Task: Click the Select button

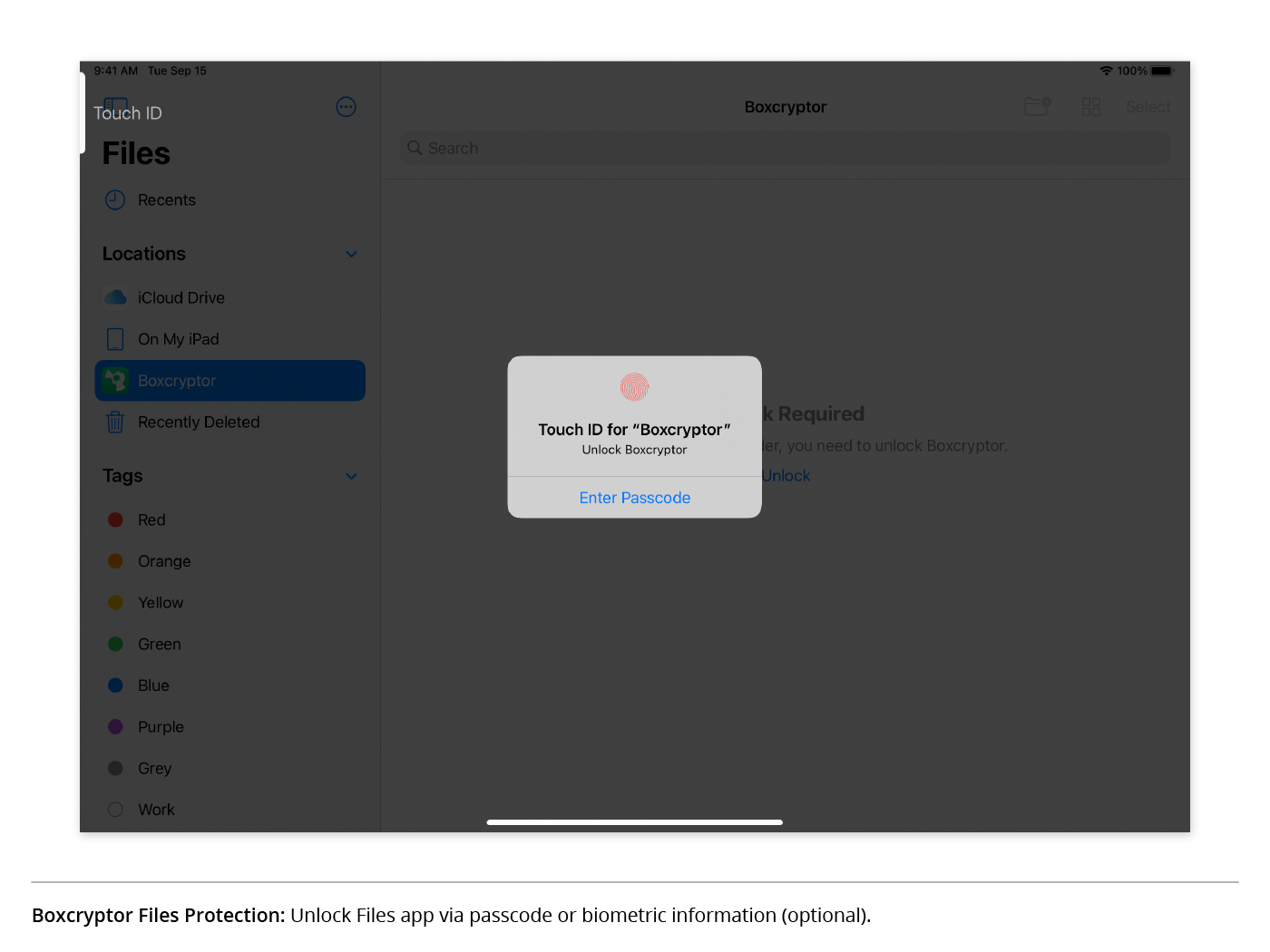Action: click(1148, 107)
